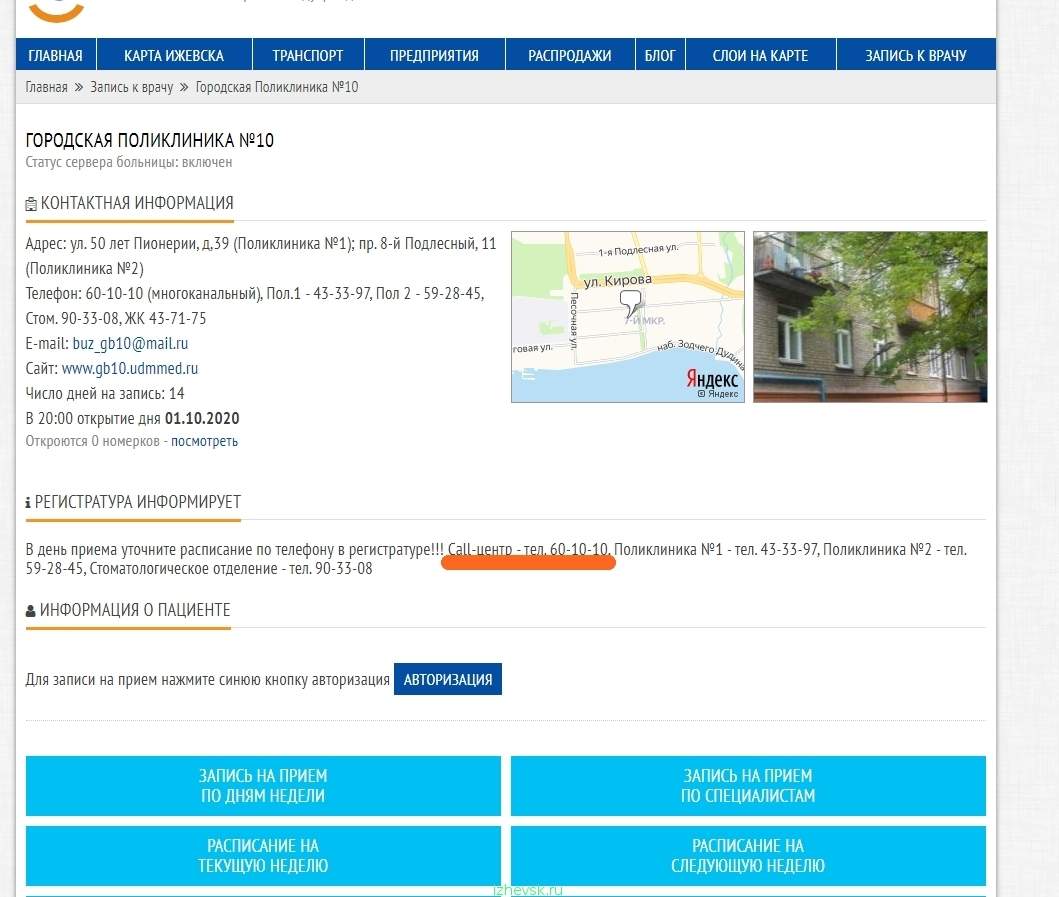Click ЗАПИСЬ НА ПРИЕМ ПО ДНЯМ НЕДЕЛИ

tap(263, 786)
